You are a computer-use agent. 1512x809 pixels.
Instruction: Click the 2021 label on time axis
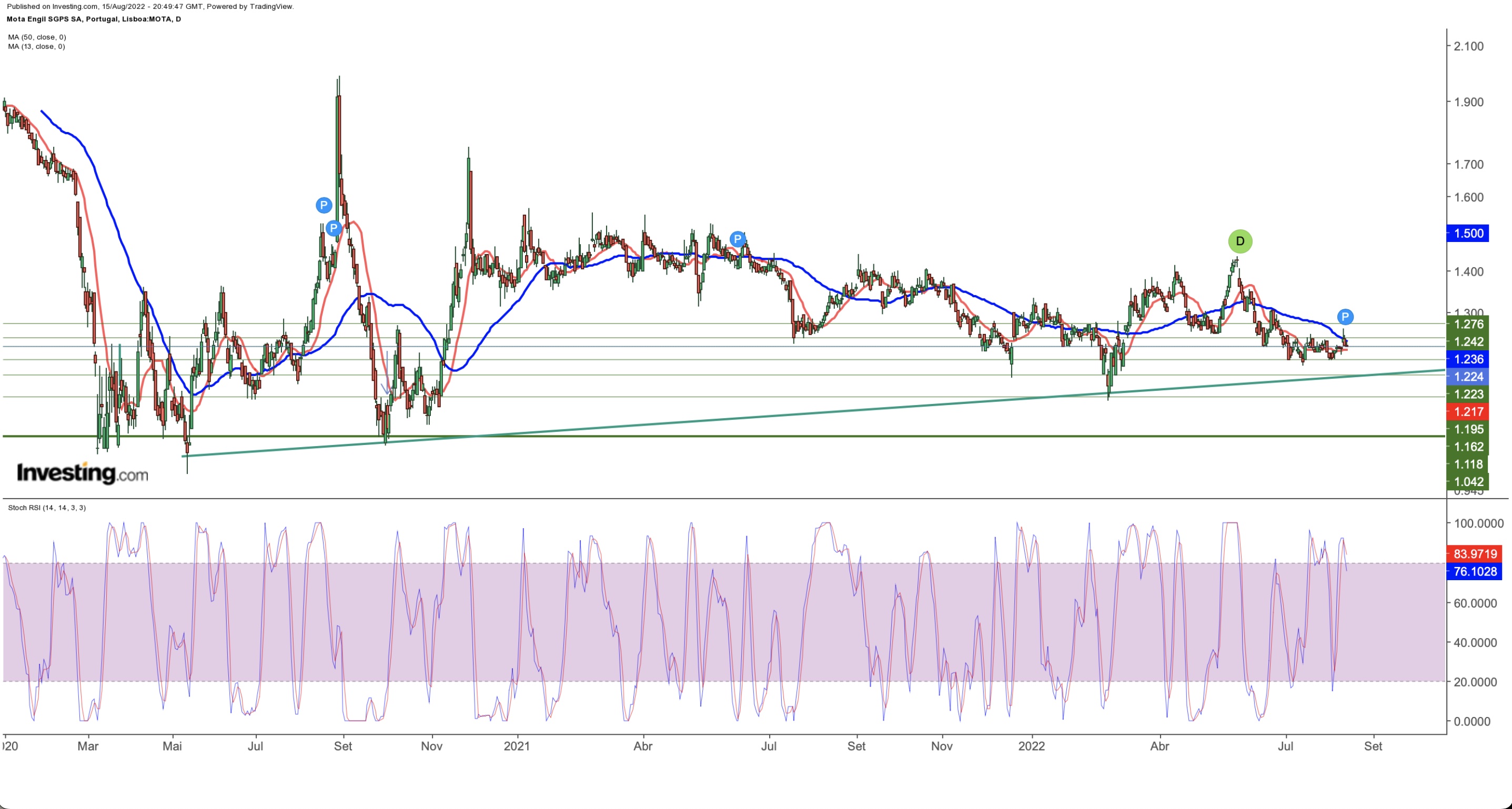click(517, 746)
